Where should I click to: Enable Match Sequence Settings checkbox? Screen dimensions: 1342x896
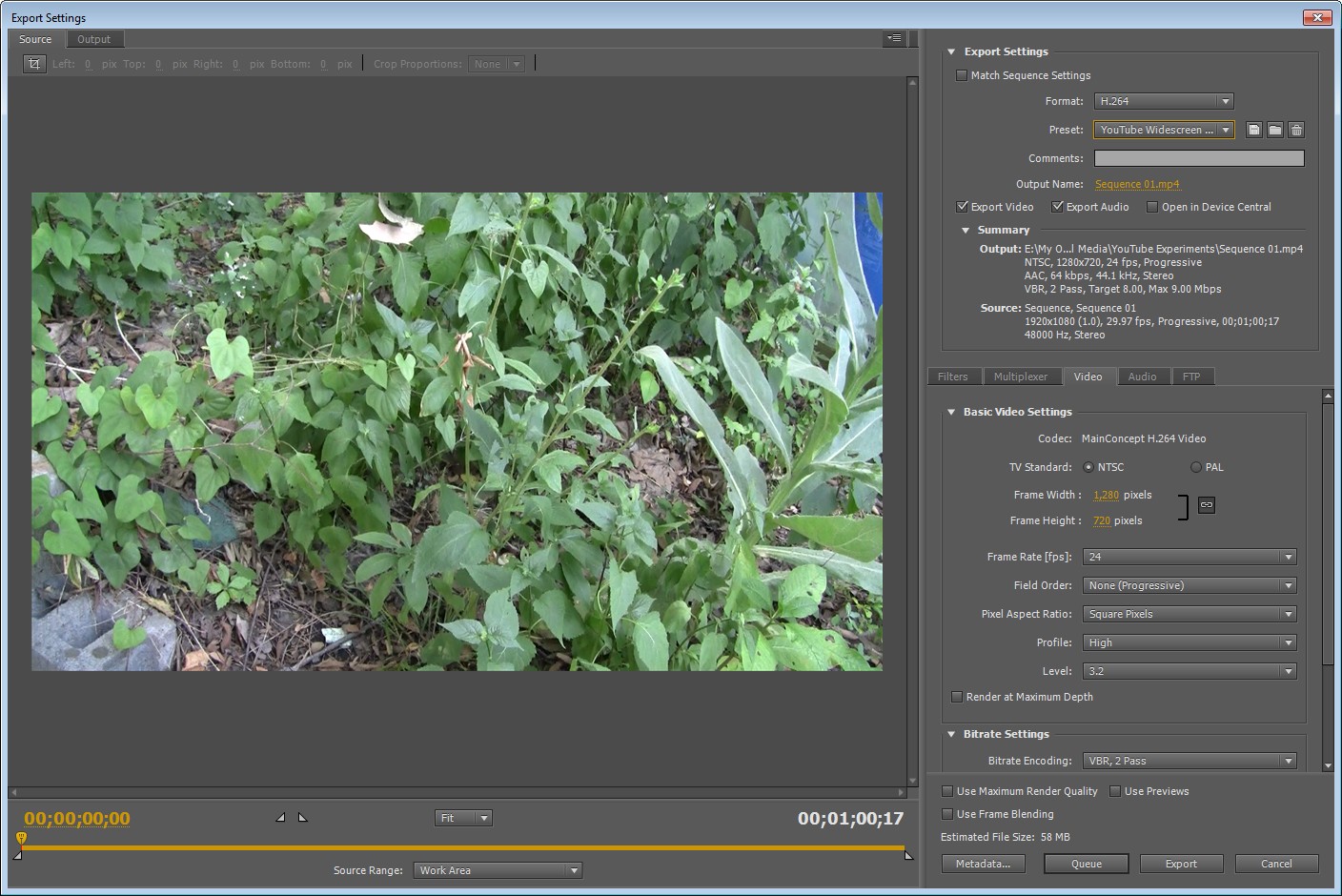tap(962, 75)
